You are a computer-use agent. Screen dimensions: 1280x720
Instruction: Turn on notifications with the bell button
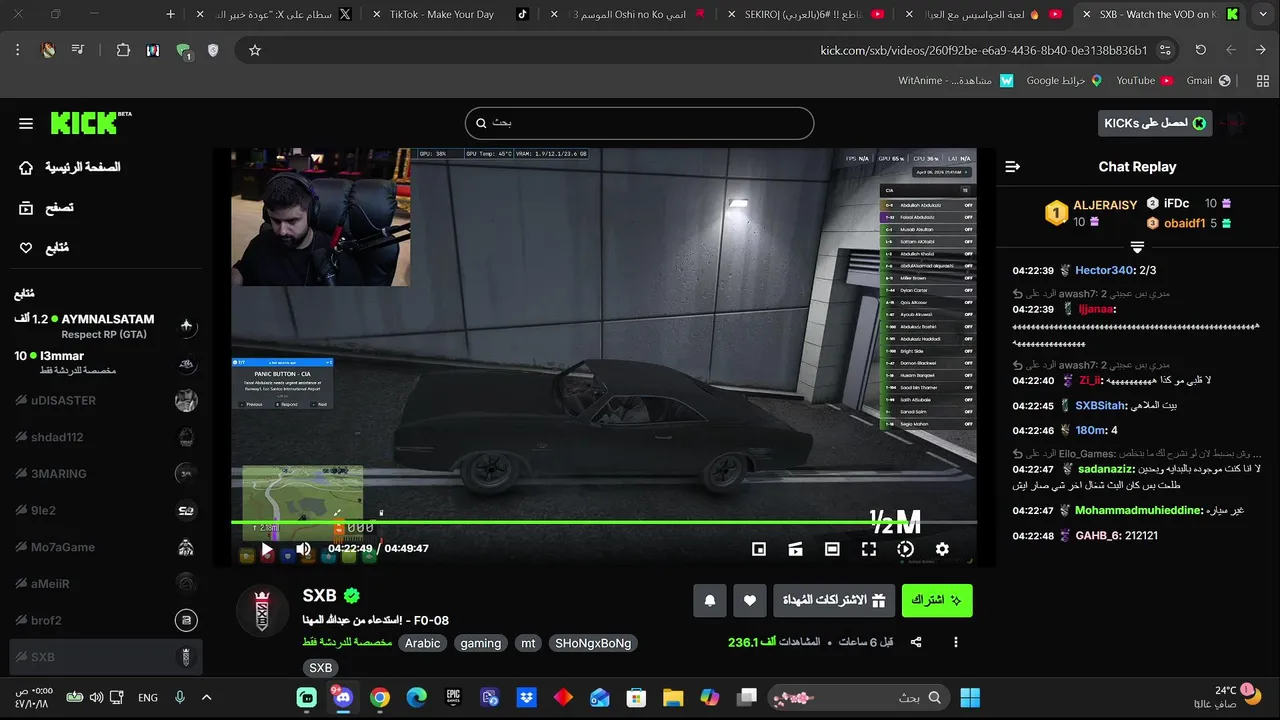(710, 600)
